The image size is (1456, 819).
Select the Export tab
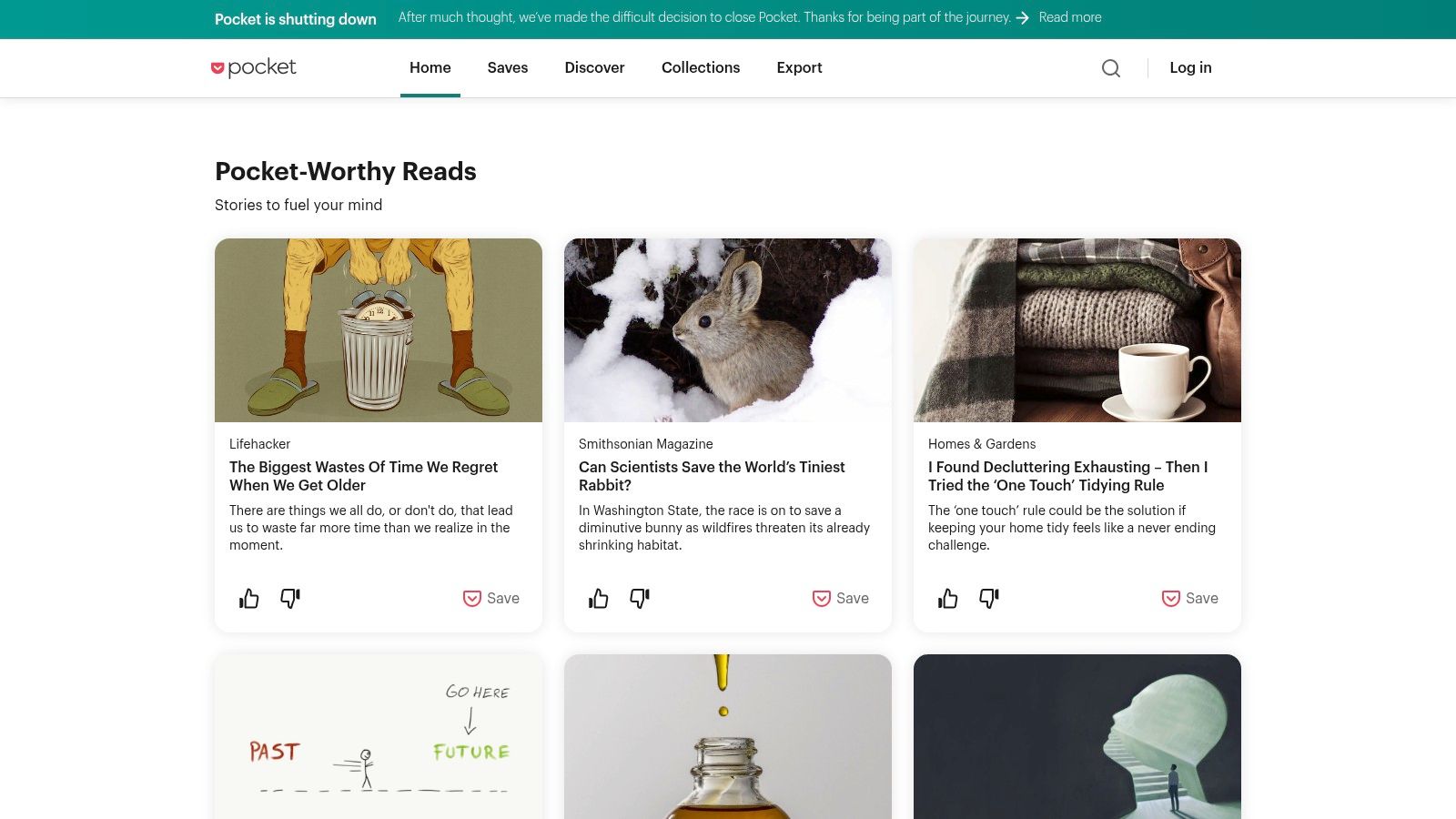(800, 67)
